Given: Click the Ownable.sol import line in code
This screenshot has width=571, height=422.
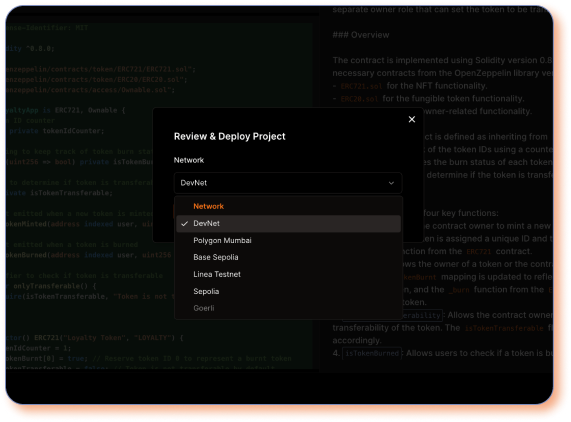Looking at the screenshot, I should coord(90,90).
